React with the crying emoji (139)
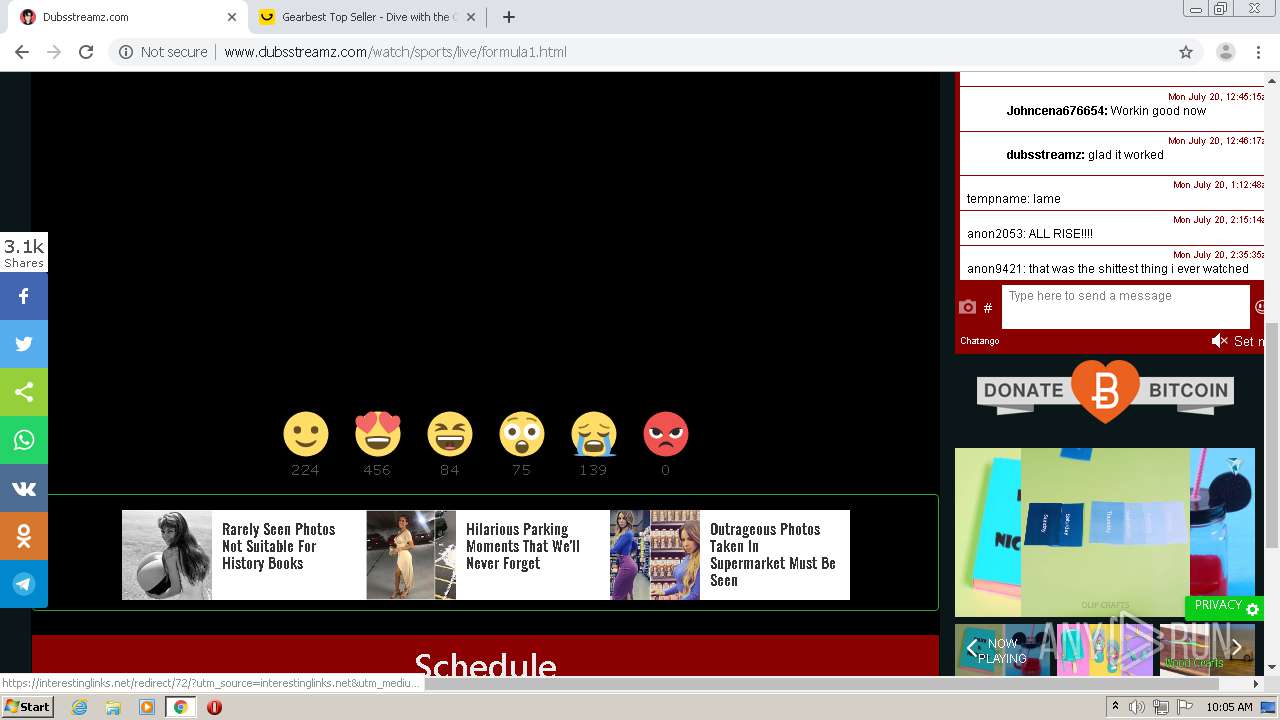Image resolution: width=1280 pixels, height=720 pixels. 593,435
